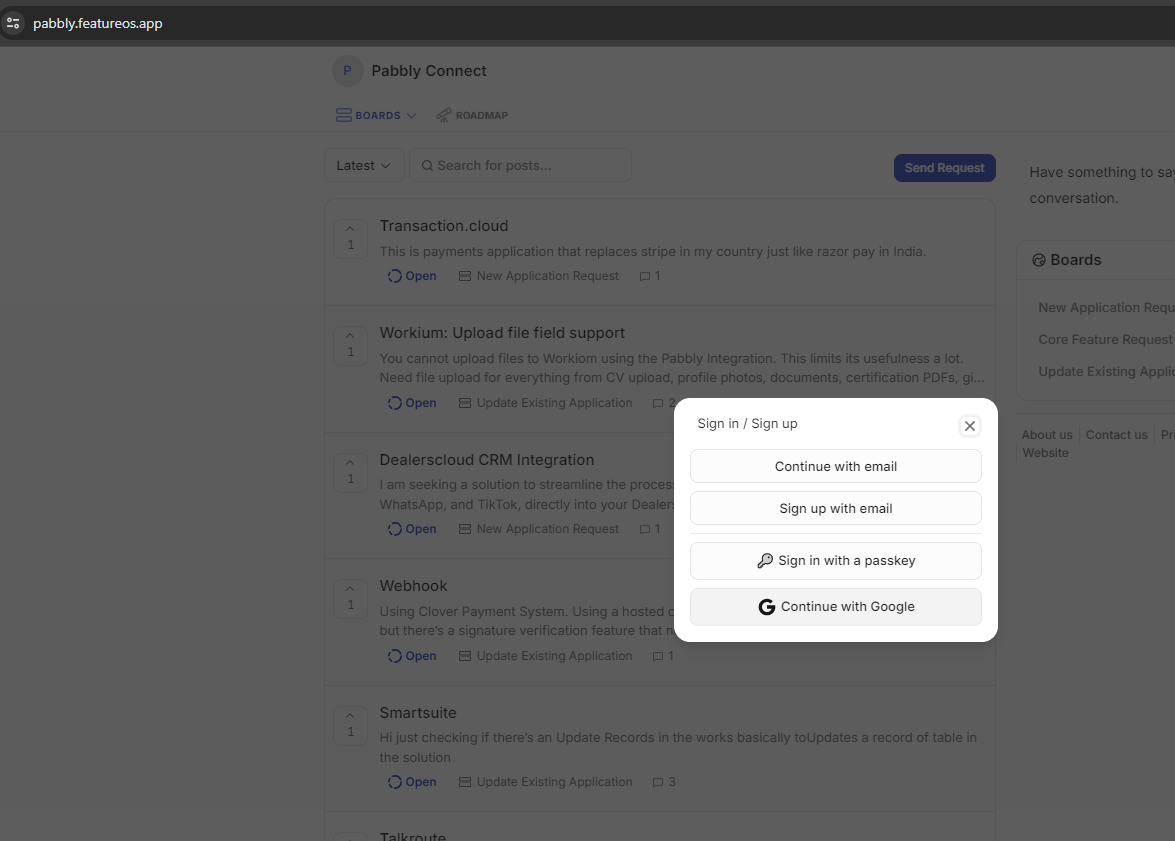The height and width of the screenshot is (841, 1175).
Task: Click the Google logo icon
Action: coord(766,607)
